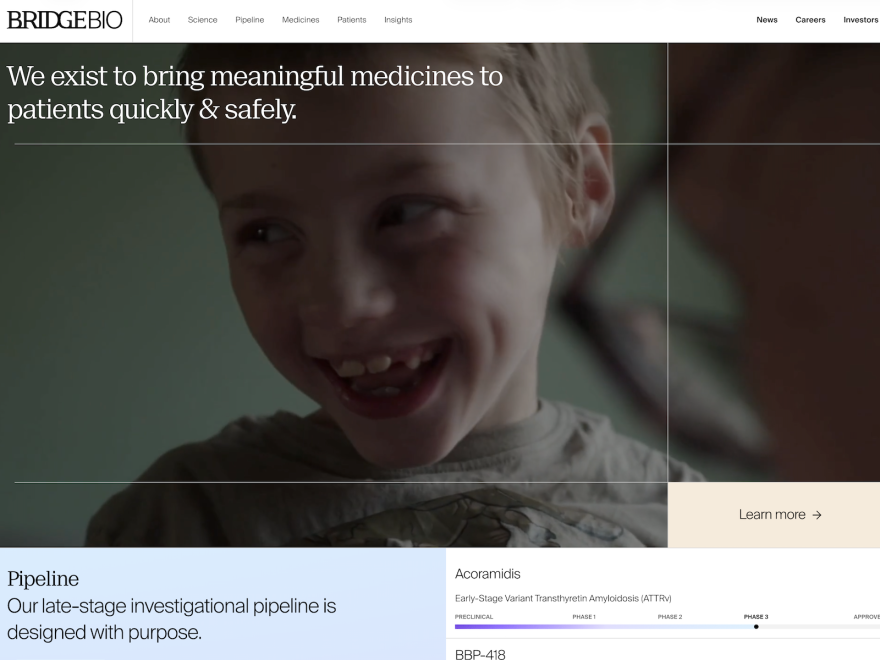Click the BridgeBio logo
This screenshot has height=660, width=880.
(x=65, y=20)
